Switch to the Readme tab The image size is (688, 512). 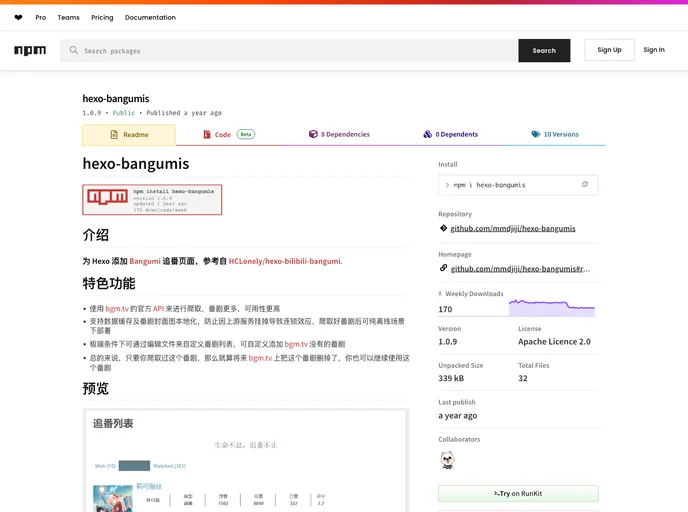pyautogui.click(x=129, y=135)
